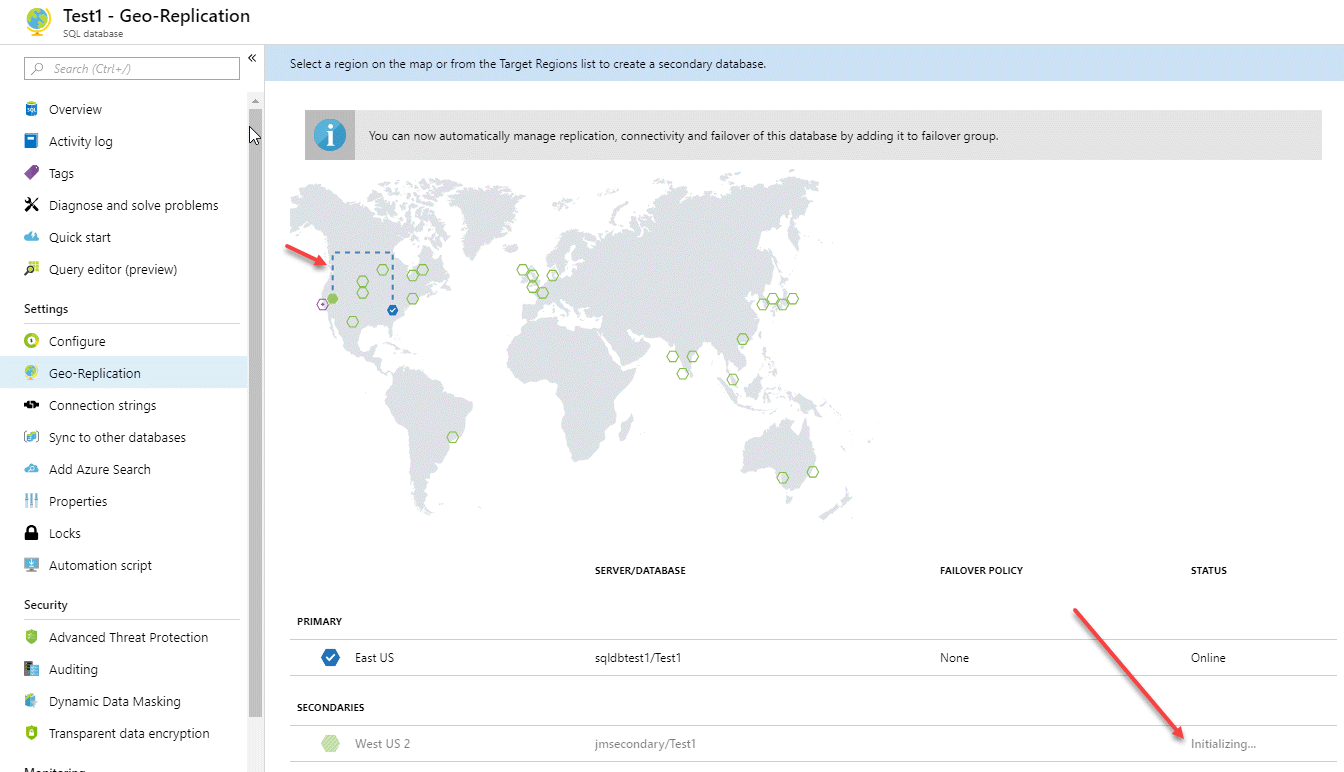Open Locks settings
The width and height of the screenshot is (1344, 772).
[65, 533]
